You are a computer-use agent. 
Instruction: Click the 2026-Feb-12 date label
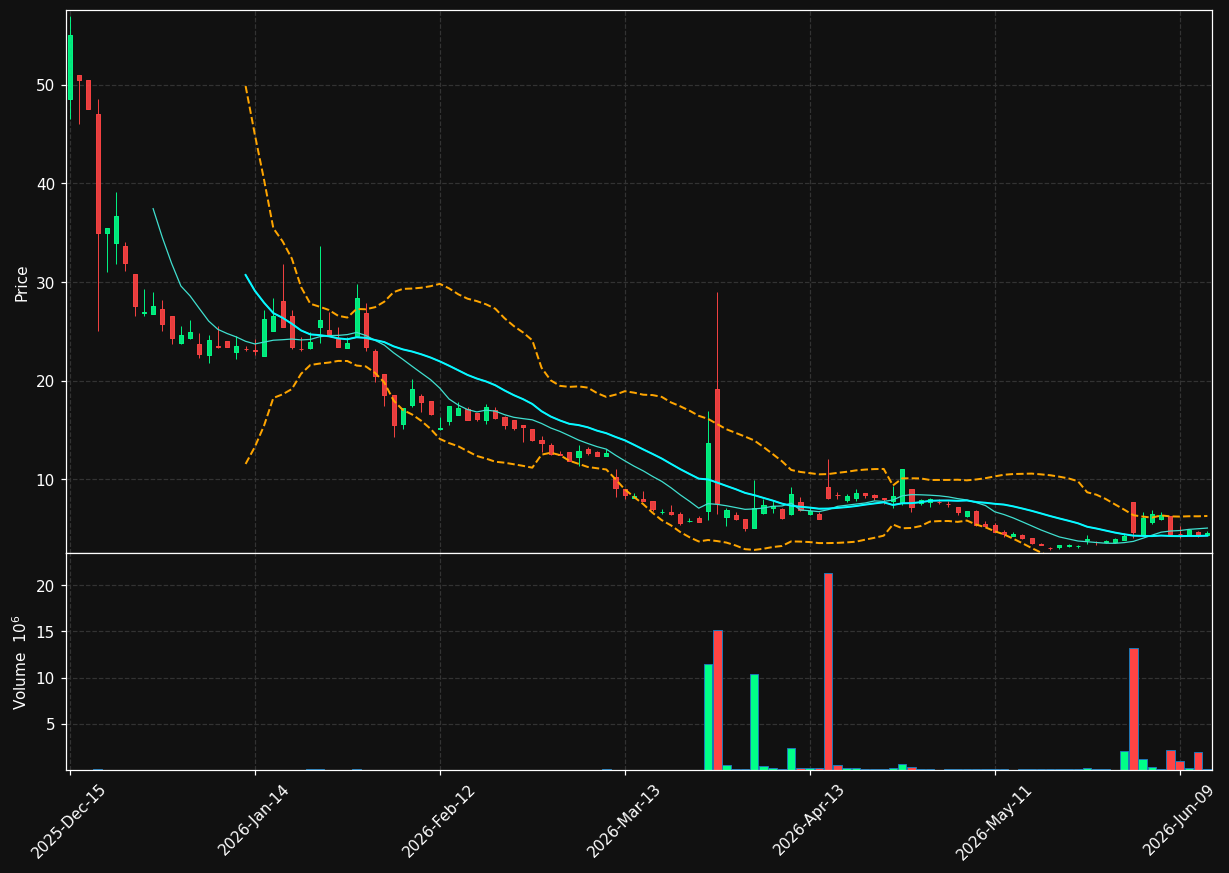pos(439,822)
